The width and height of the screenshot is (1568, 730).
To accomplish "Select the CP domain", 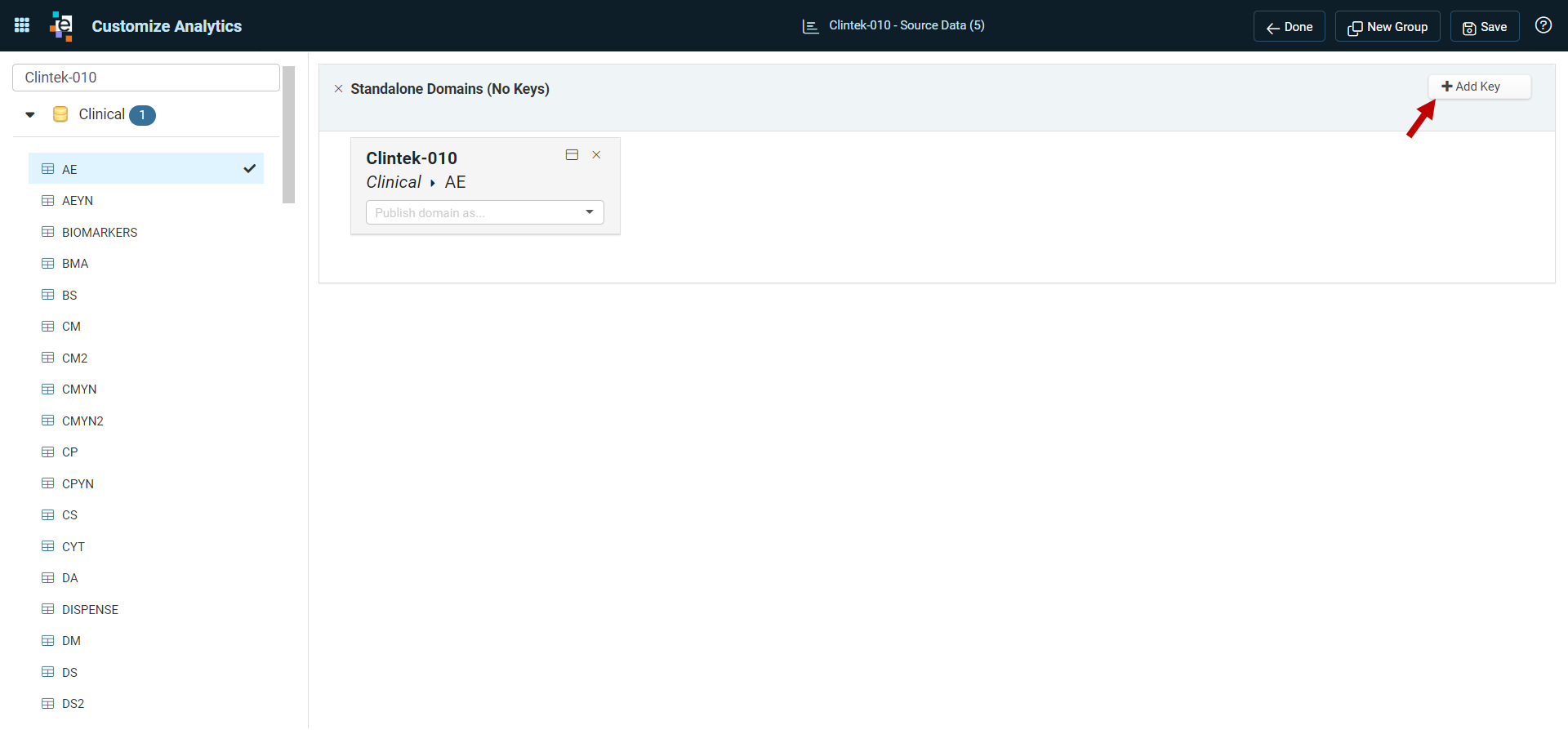I will (x=70, y=452).
